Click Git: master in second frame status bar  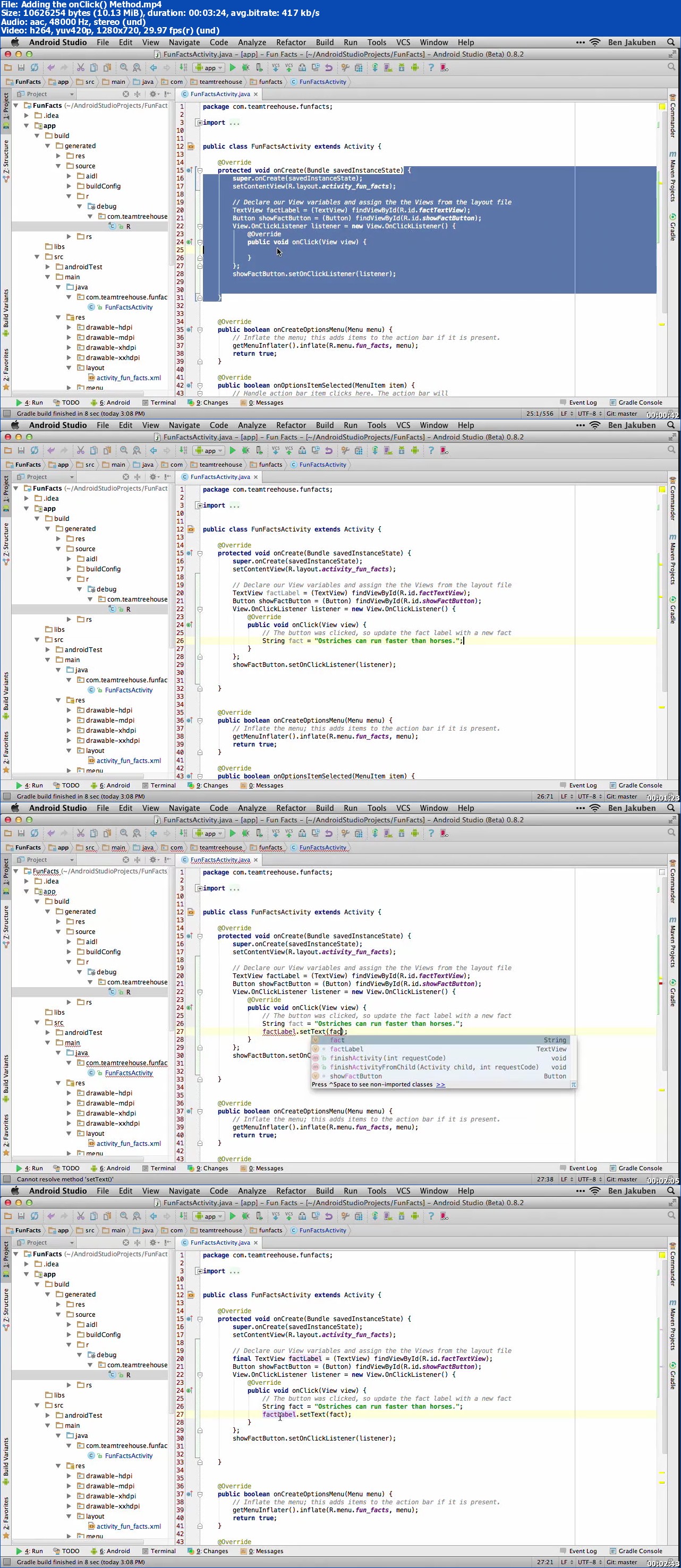click(x=622, y=796)
